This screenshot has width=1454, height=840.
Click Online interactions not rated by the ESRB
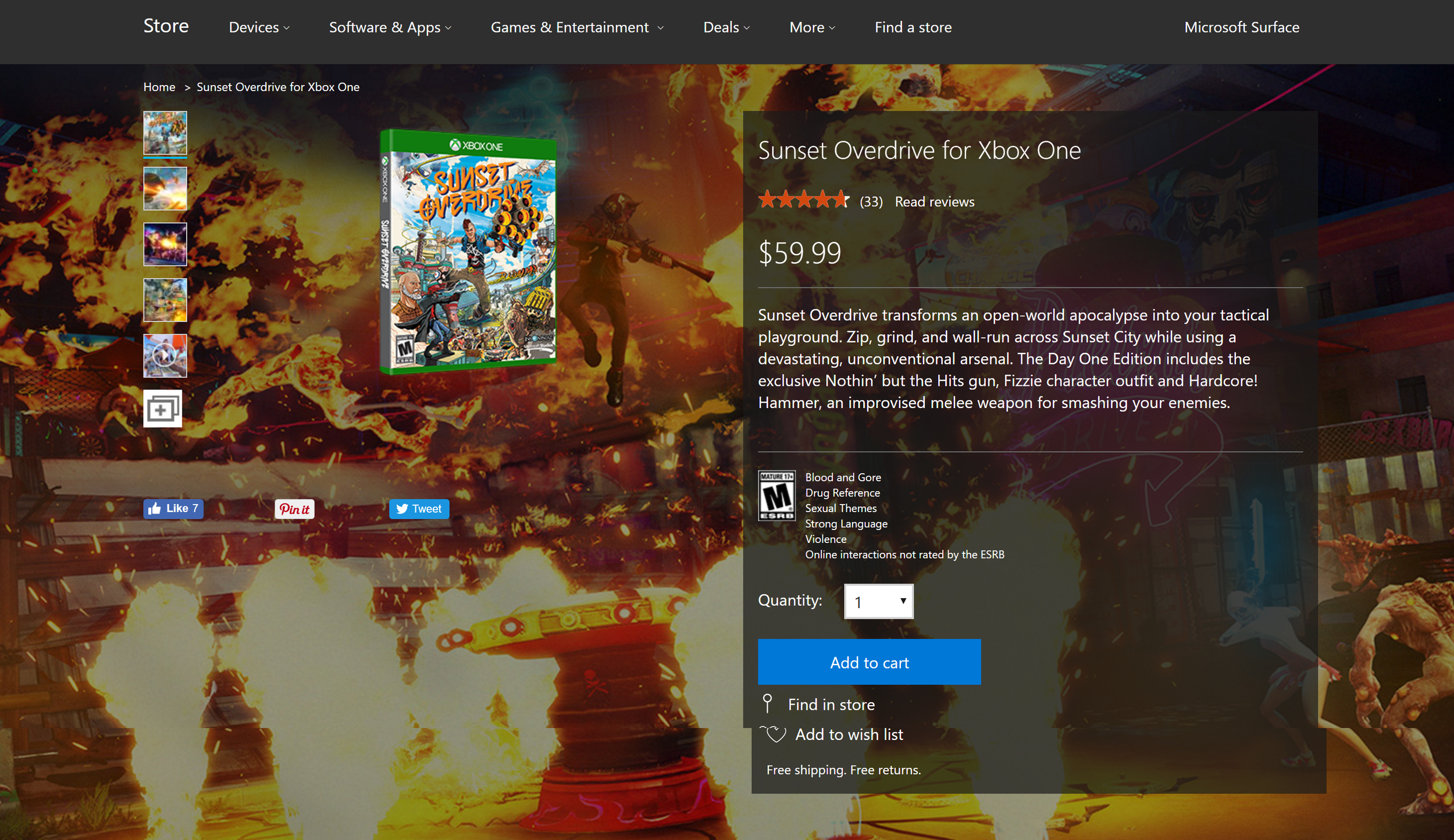(904, 555)
